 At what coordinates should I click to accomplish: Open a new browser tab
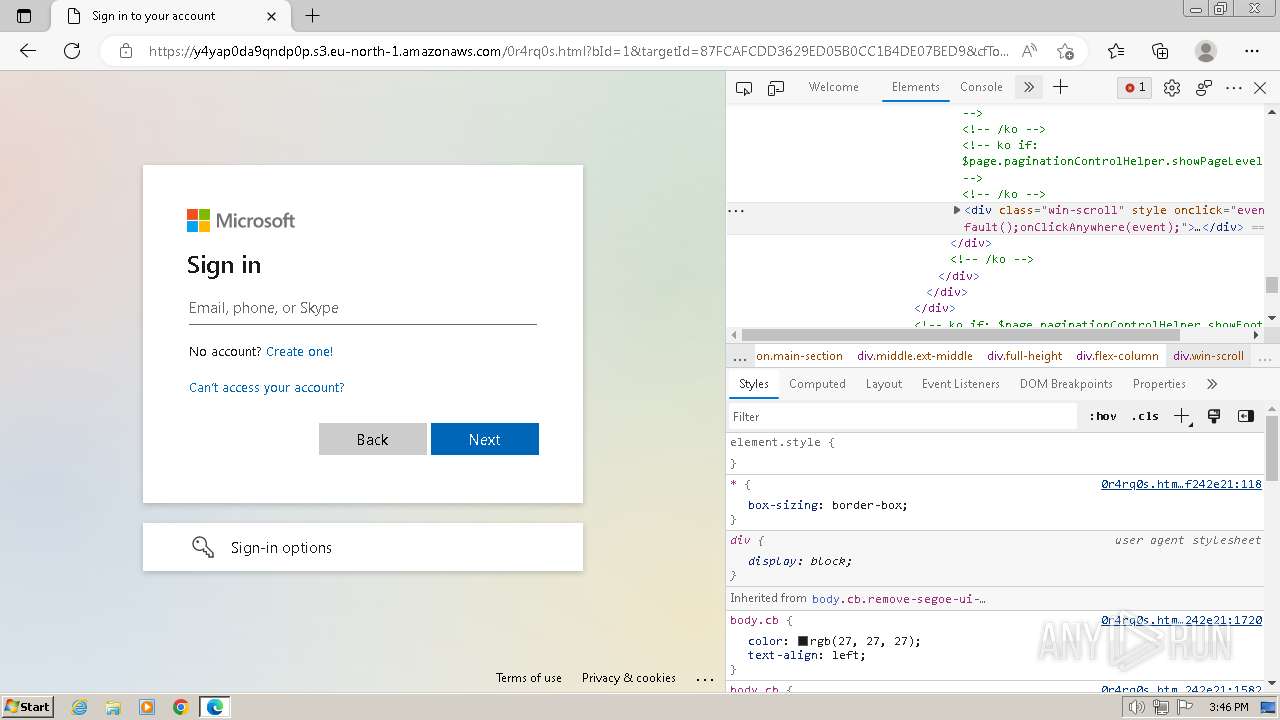point(312,16)
